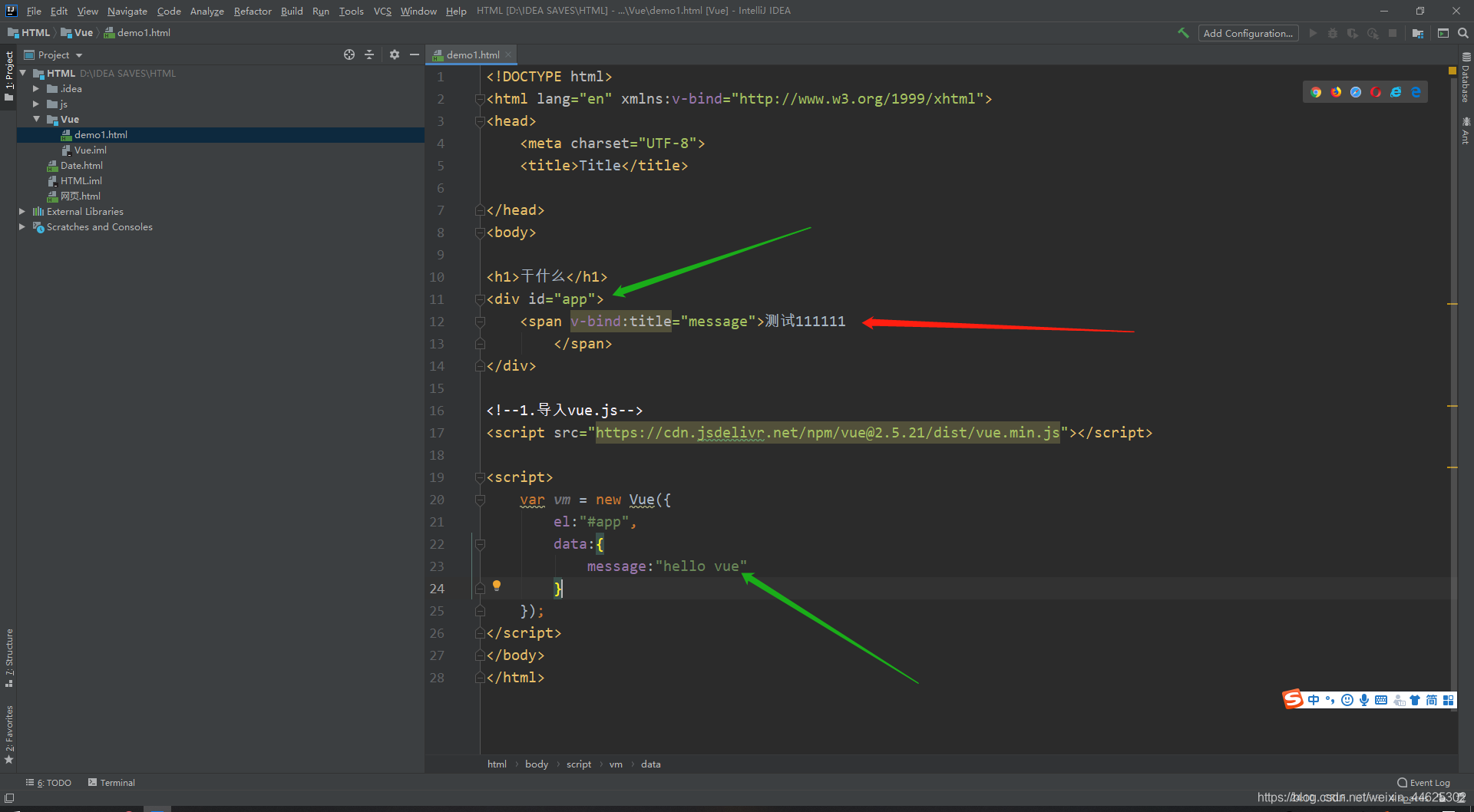Click the Sogou emoji smiley icon

pyautogui.click(x=1347, y=700)
